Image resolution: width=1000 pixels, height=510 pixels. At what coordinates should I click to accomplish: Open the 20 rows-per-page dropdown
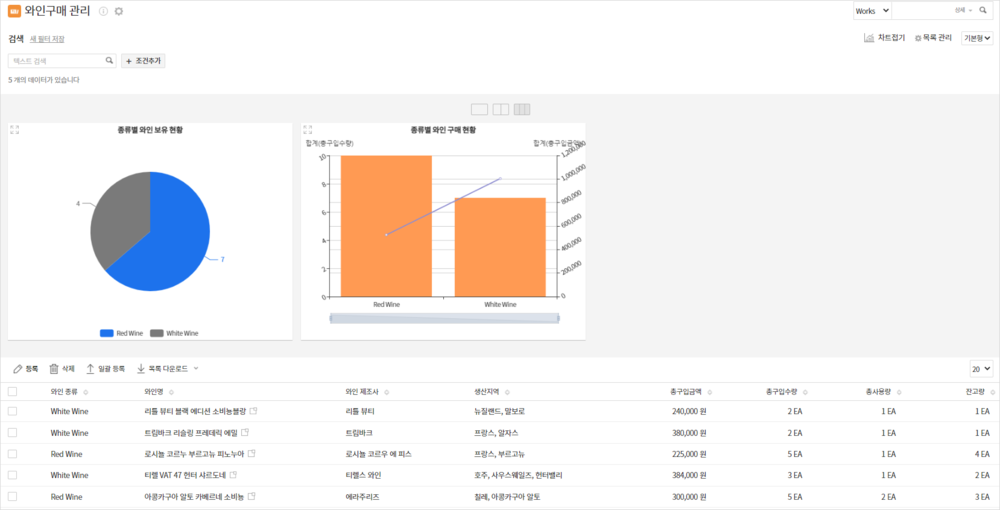click(x=981, y=368)
